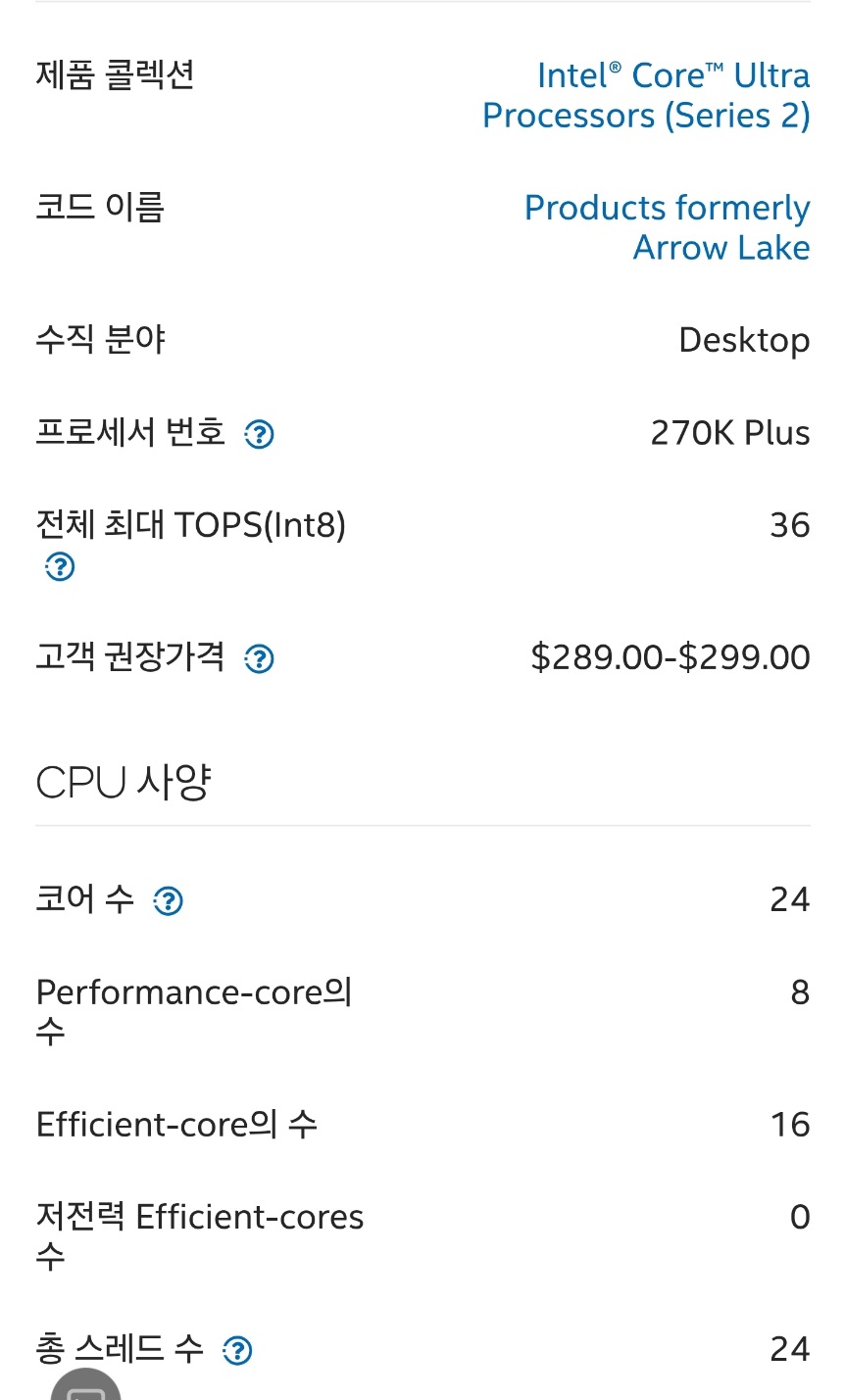This screenshot has height=1400, width=845.
Task: Tap the TOPS value 36
Action: tap(789, 525)
